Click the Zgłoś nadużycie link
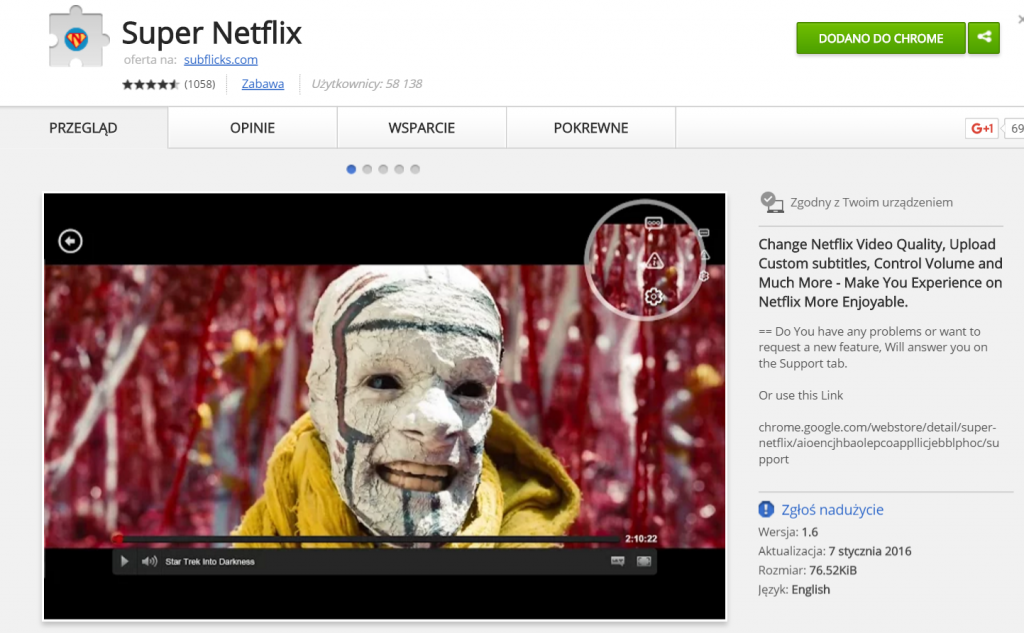The width and height of the screenshot is (1024, 633). 832,510
